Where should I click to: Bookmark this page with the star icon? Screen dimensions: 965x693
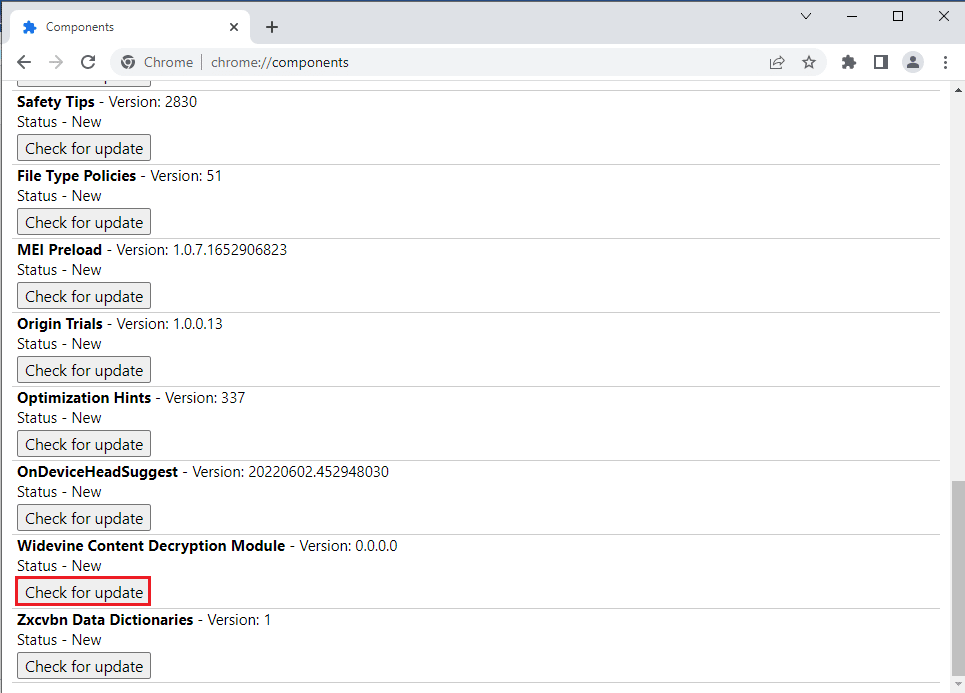pyautogui.click(x=809, y=62)
